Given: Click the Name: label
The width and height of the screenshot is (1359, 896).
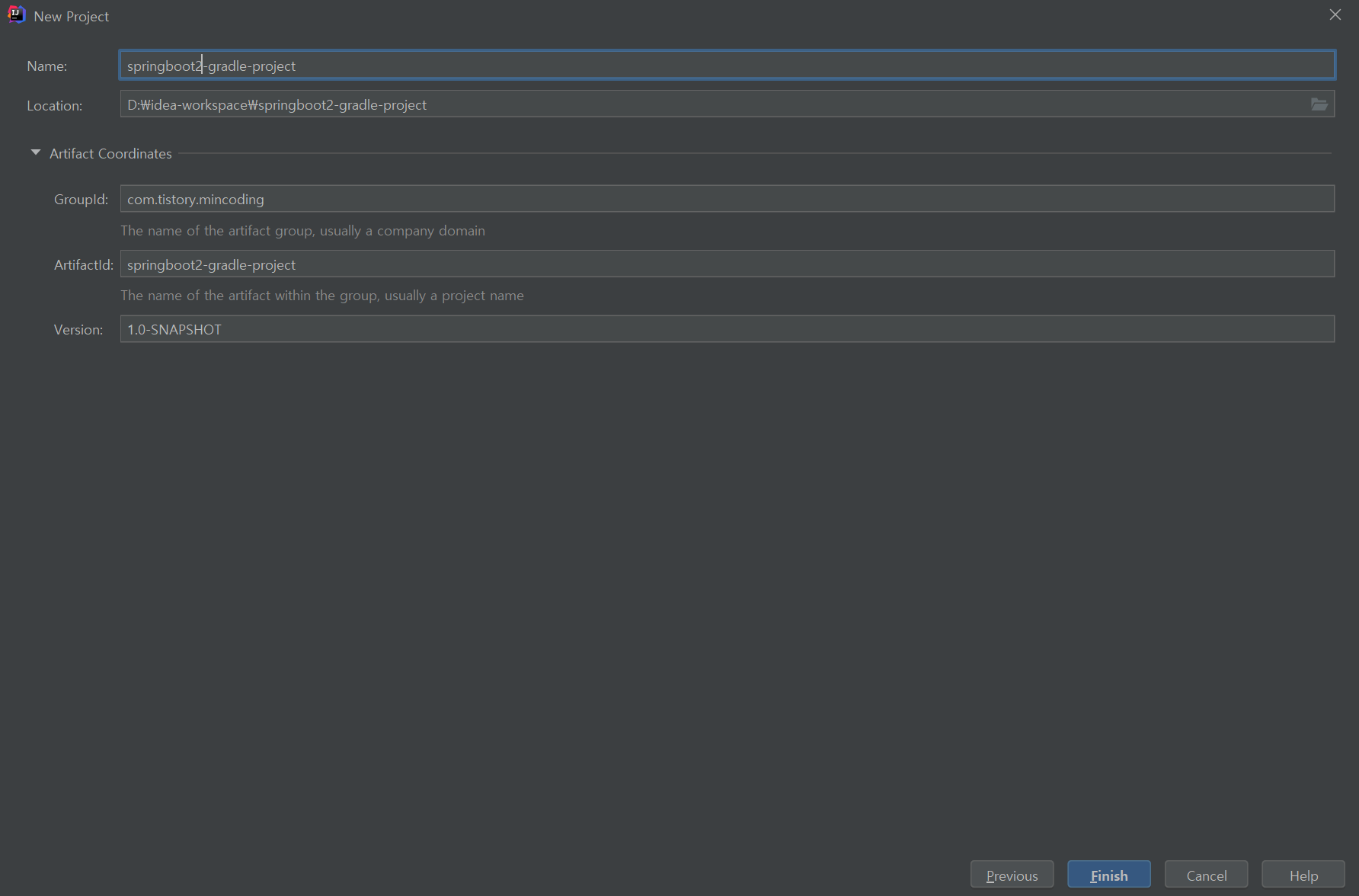Looking at the screenshot, I should click(47, 66).
